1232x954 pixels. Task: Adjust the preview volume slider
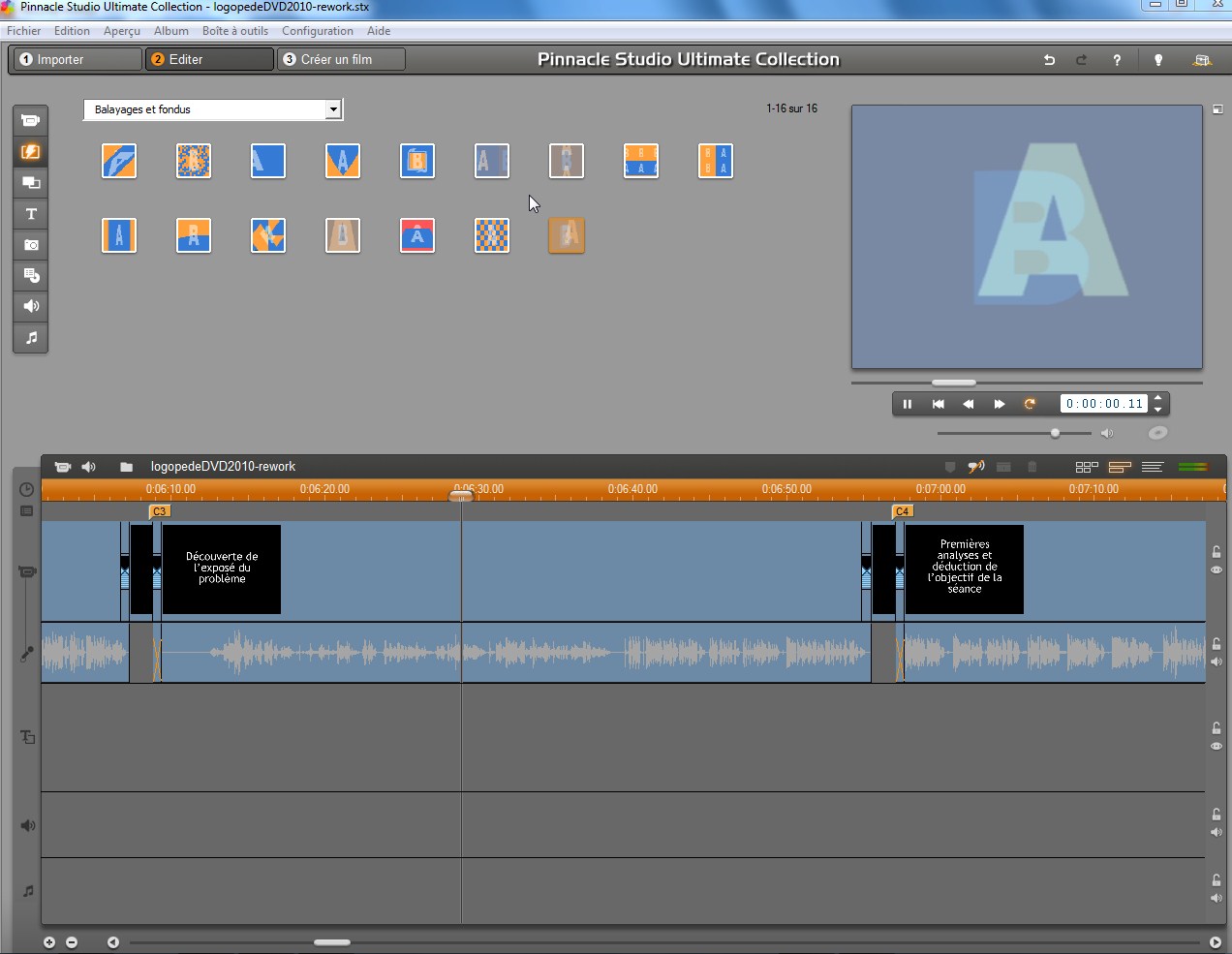(x=1055, y=433)
